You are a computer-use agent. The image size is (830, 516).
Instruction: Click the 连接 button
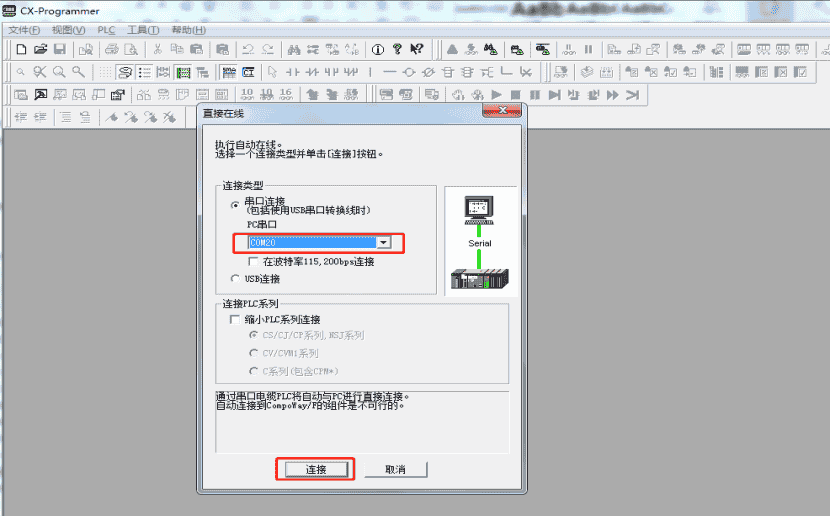(316, 469)
